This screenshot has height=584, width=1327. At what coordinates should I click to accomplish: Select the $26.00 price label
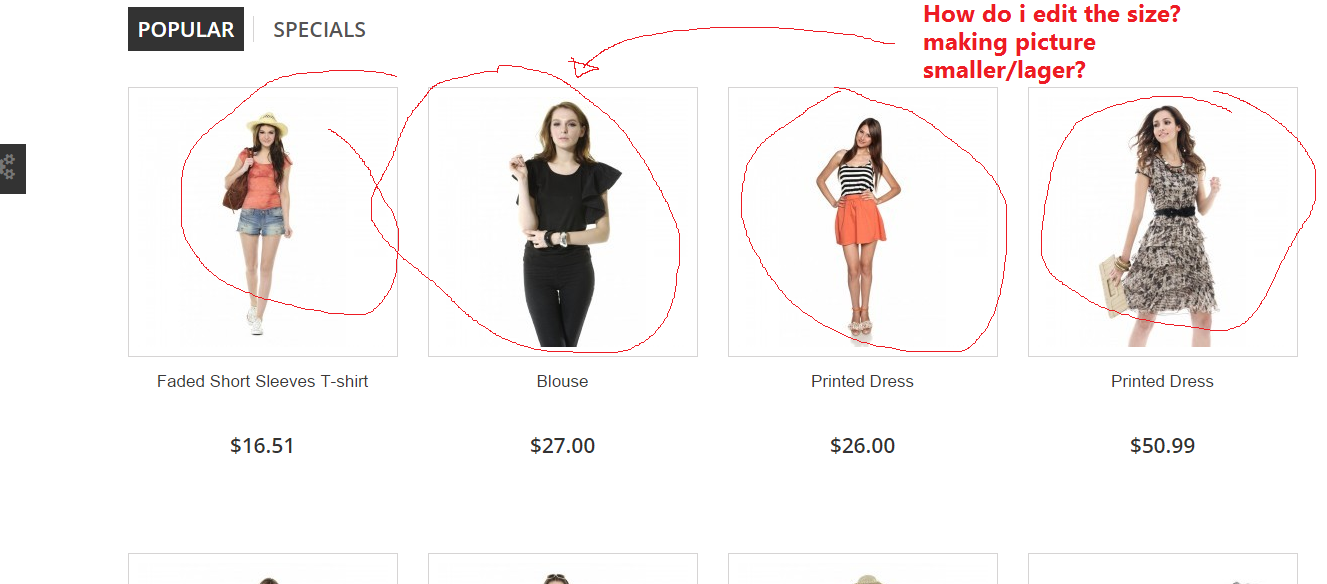(863, 446)
